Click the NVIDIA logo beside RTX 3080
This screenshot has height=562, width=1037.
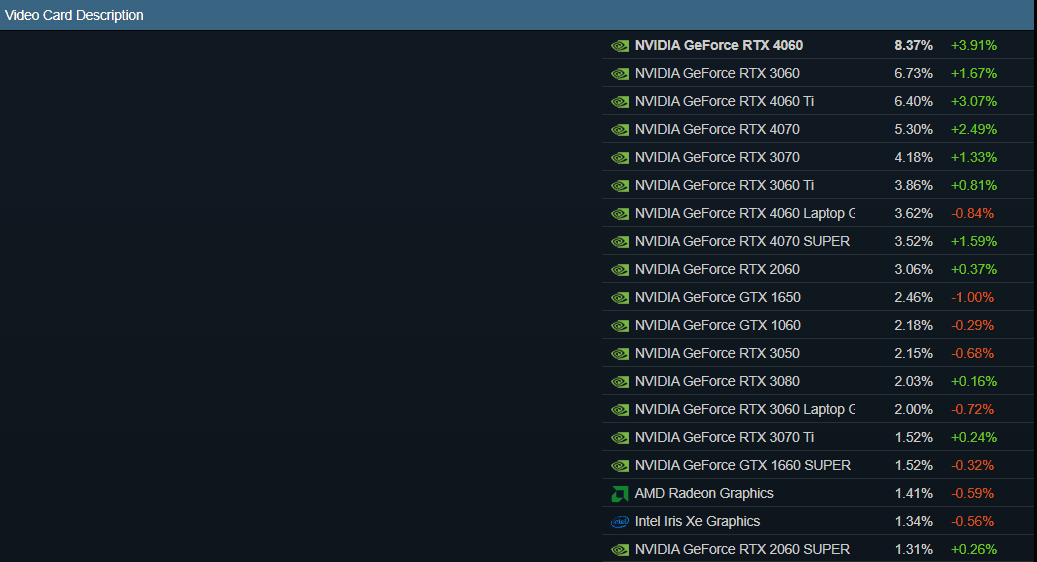tap(620, 381)
